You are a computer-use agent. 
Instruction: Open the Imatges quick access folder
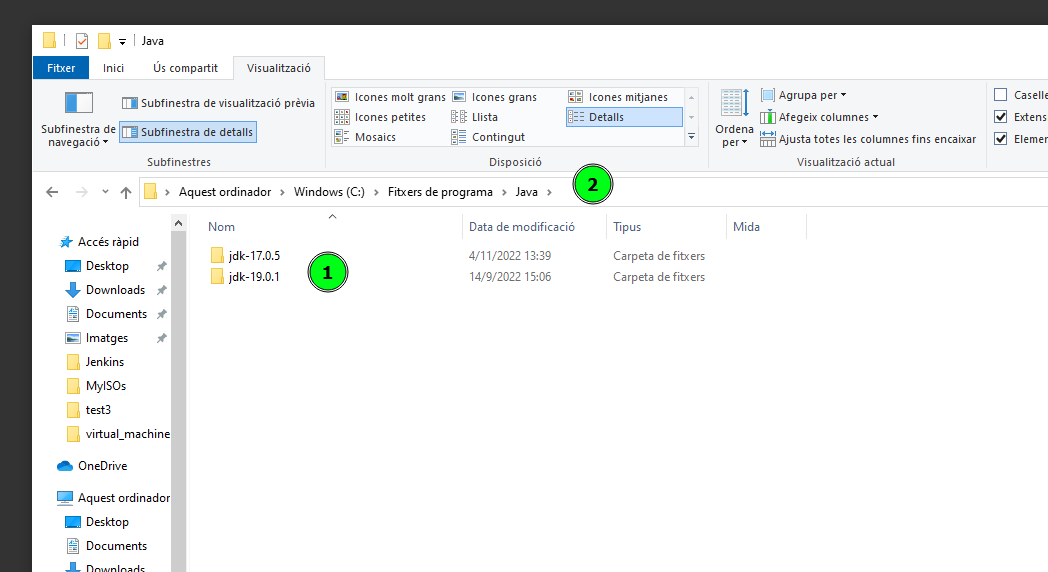point(97,338)
